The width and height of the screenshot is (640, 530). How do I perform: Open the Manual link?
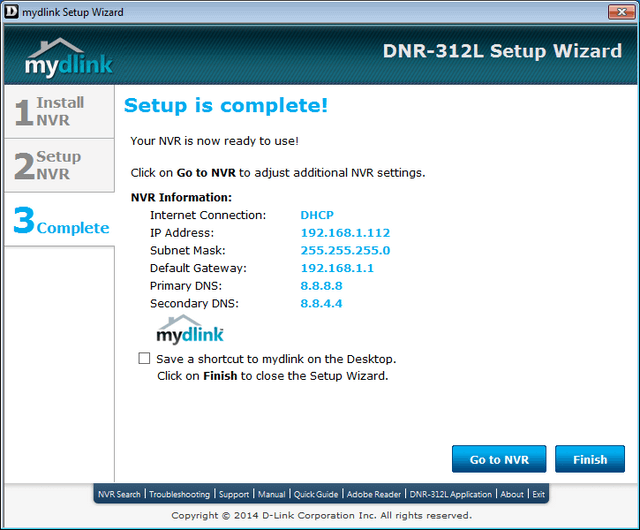click(x=271, y=494)
